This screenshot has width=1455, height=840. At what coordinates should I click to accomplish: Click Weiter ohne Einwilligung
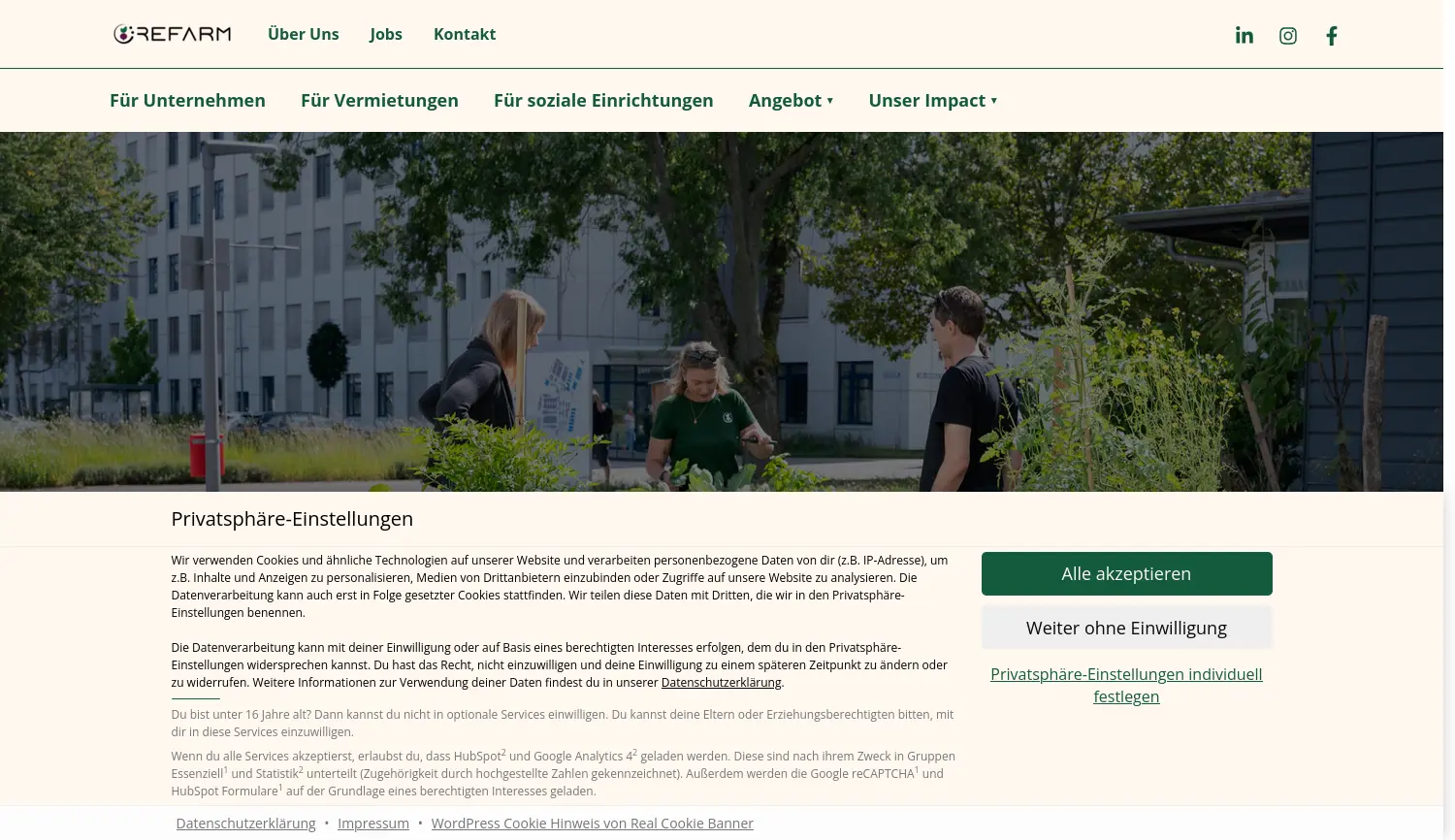[1126, 628]
